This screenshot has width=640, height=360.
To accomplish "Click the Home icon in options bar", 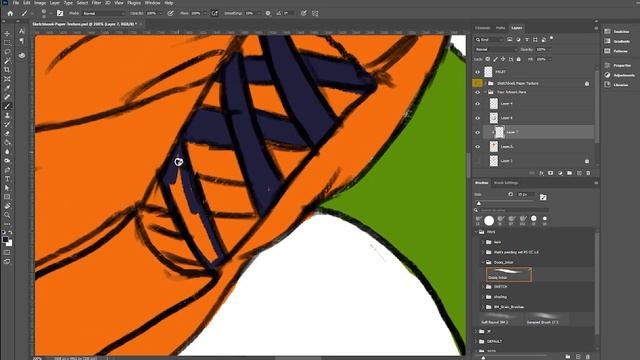I will tap(10, 13).
